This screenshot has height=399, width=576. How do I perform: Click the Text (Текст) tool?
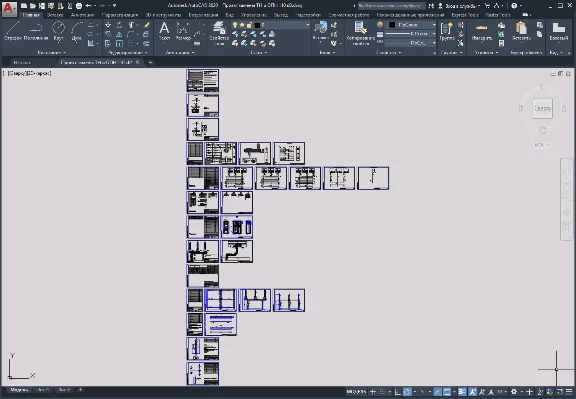164,31
